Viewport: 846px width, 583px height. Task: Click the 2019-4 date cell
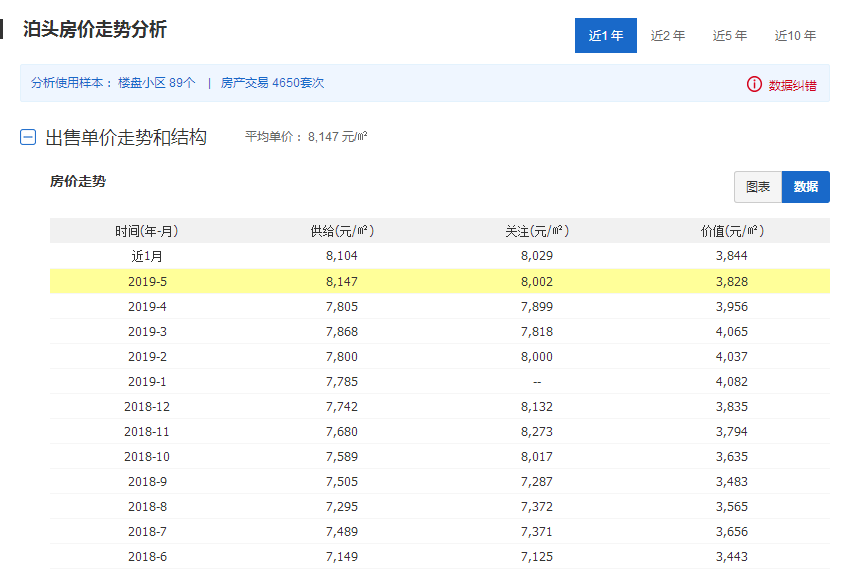tap(147, 306)
